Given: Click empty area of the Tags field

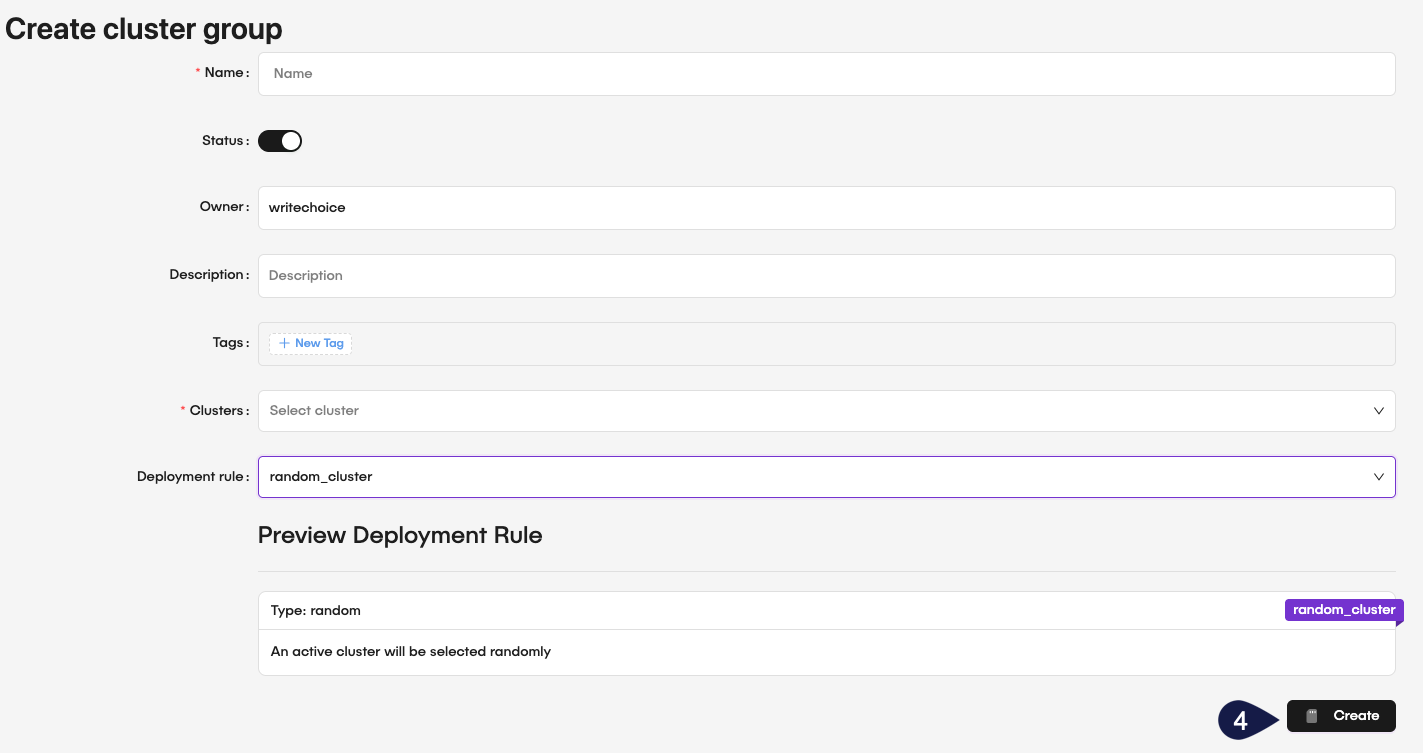Looking at the screenshot, I should pos(860,343).
